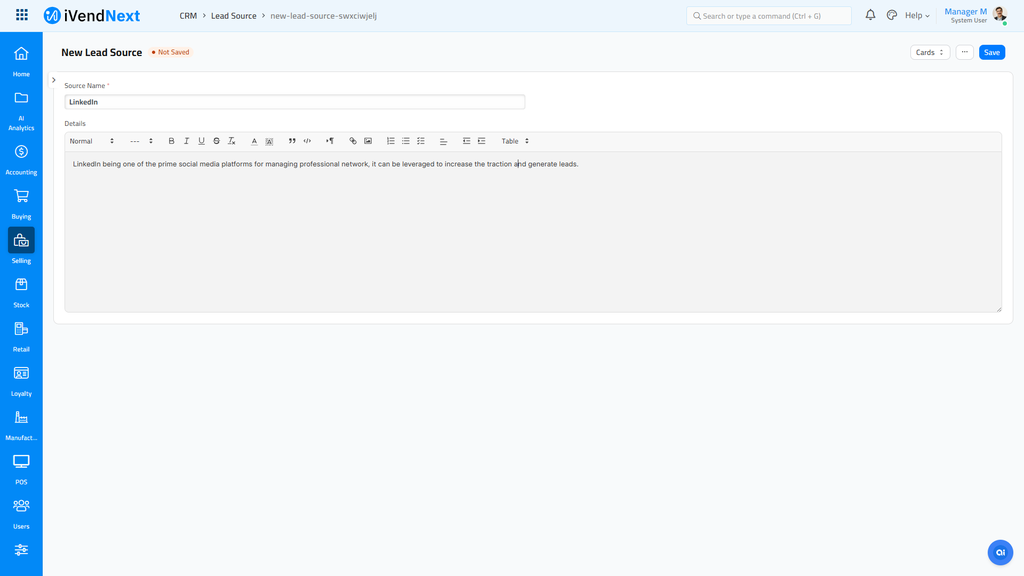Open the Manufacturing module
Viewport: 1024px width, 576px height.
[x=21, y=425]
